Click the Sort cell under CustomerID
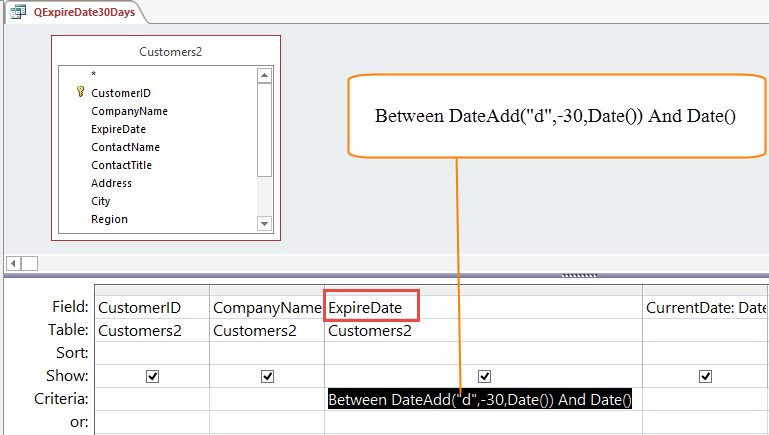 152,353
